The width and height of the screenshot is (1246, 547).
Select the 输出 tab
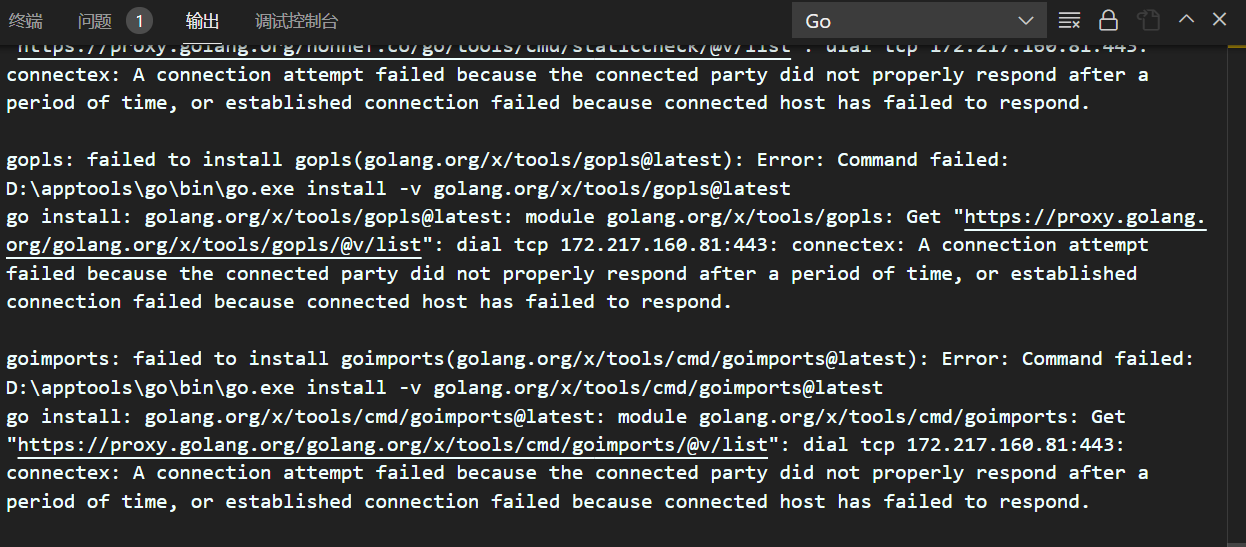click(x=203, y=20)
